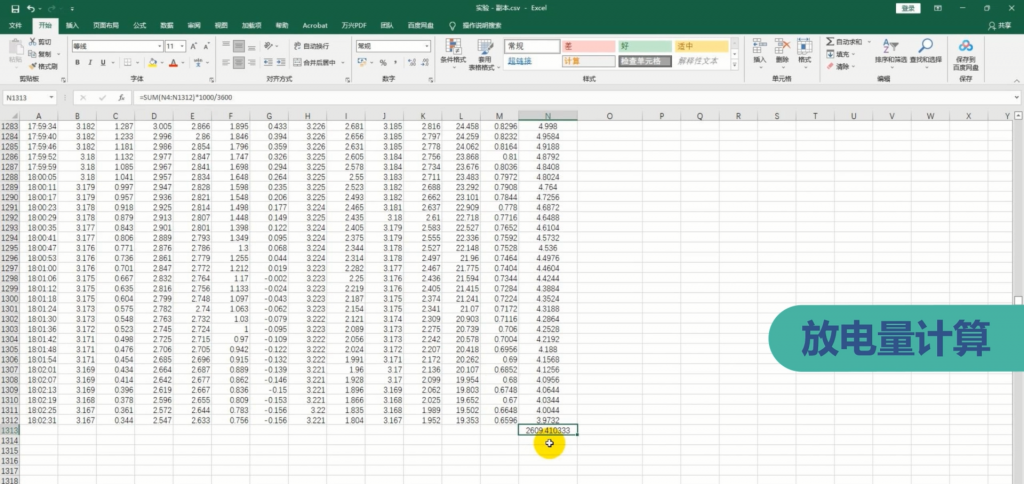Click the Save icon in title bar
Screen dimensions: 1024x484
(16, 8)
